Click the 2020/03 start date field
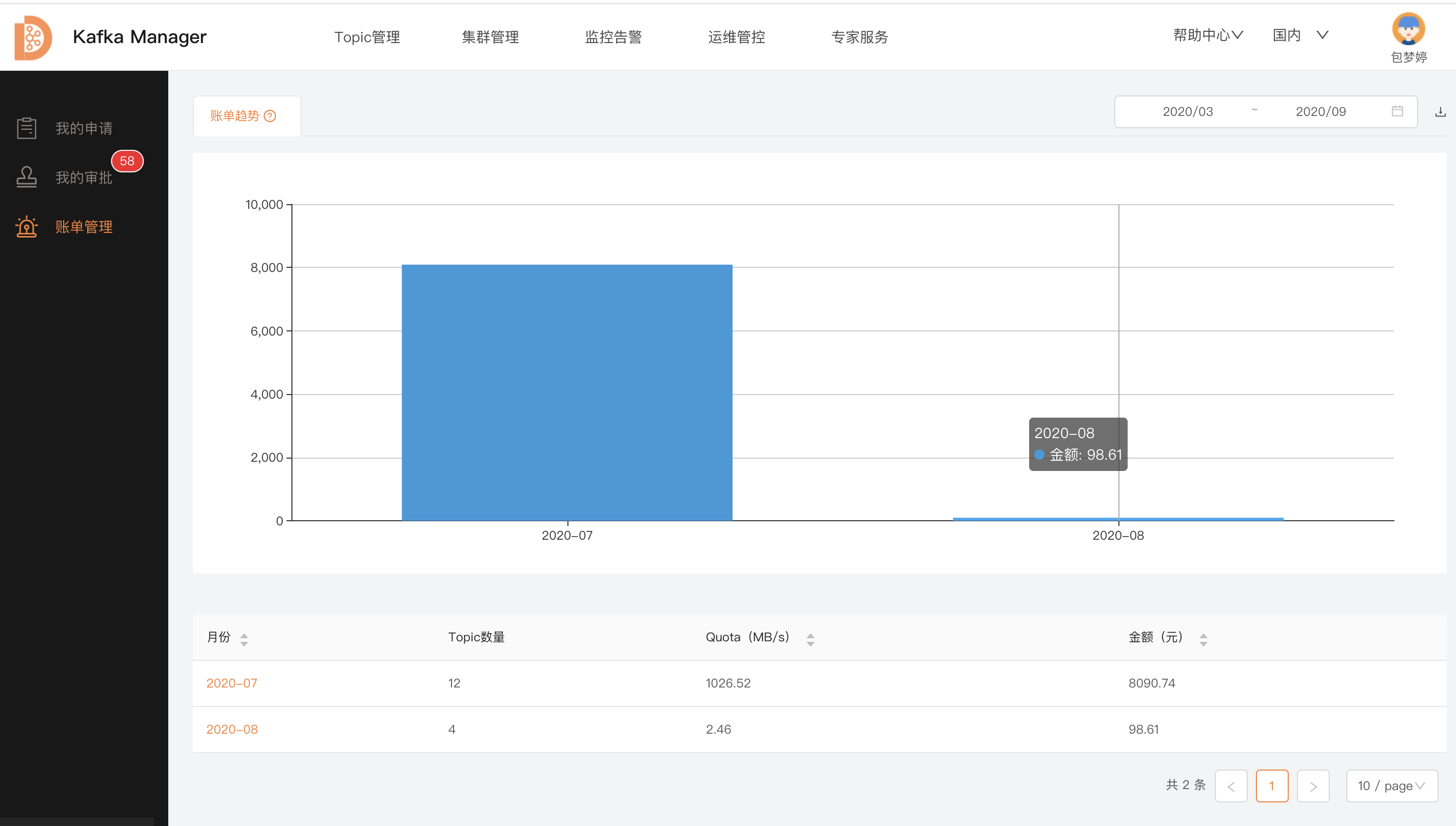Viewport: 1456px width, 826px height. (x=1187, y=112)
